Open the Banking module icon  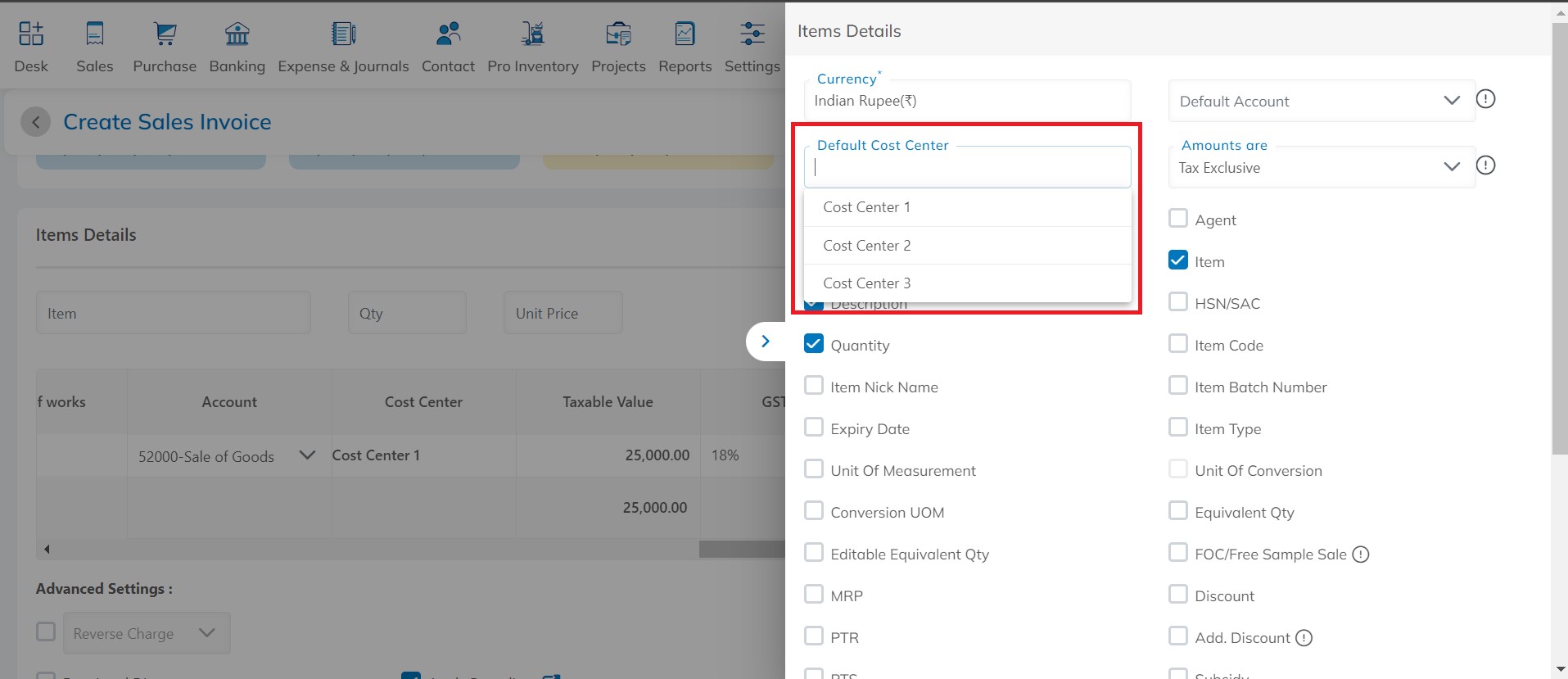pos(237,34)
